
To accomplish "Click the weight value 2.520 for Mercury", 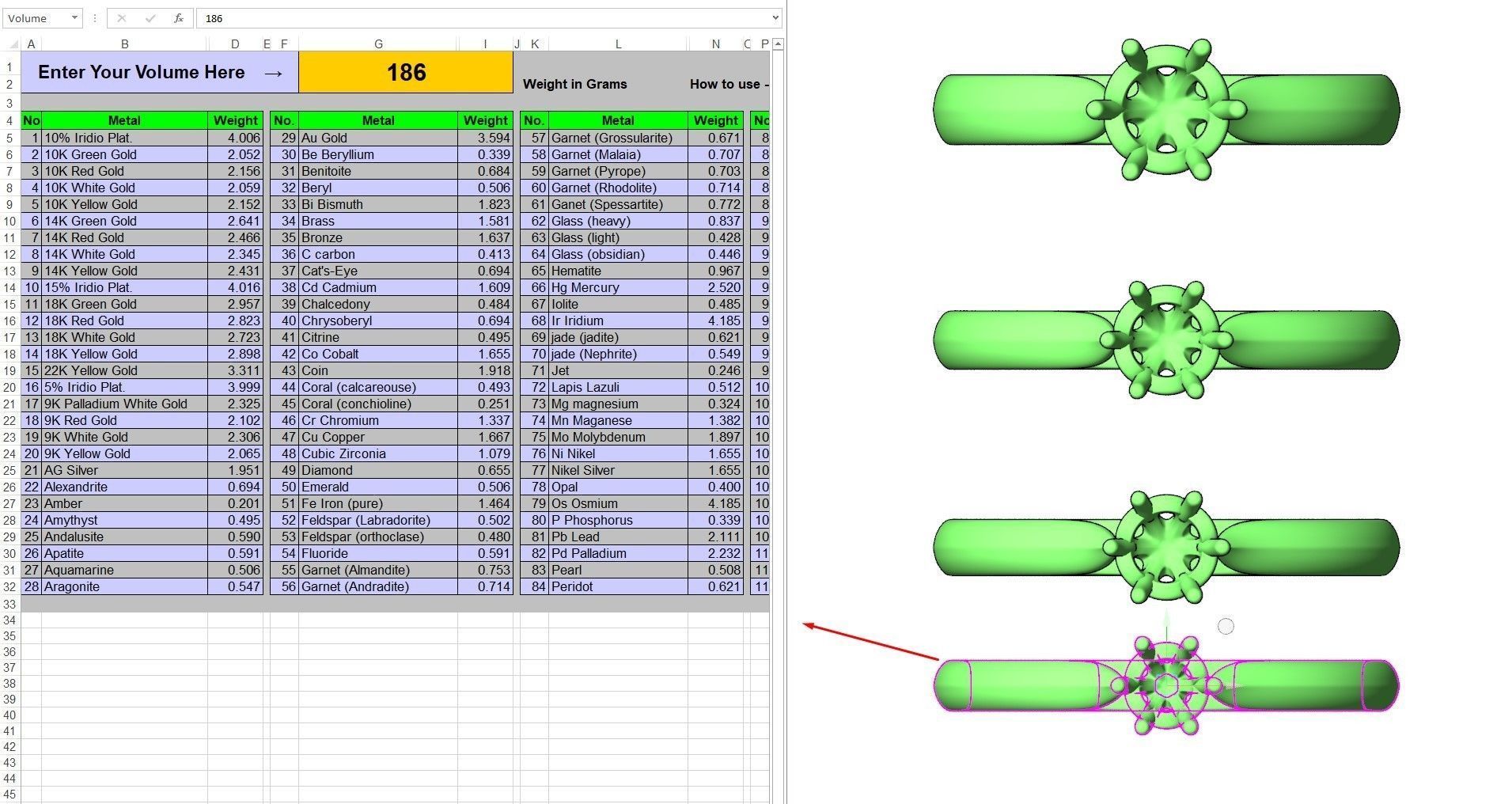I will point(715,287).
